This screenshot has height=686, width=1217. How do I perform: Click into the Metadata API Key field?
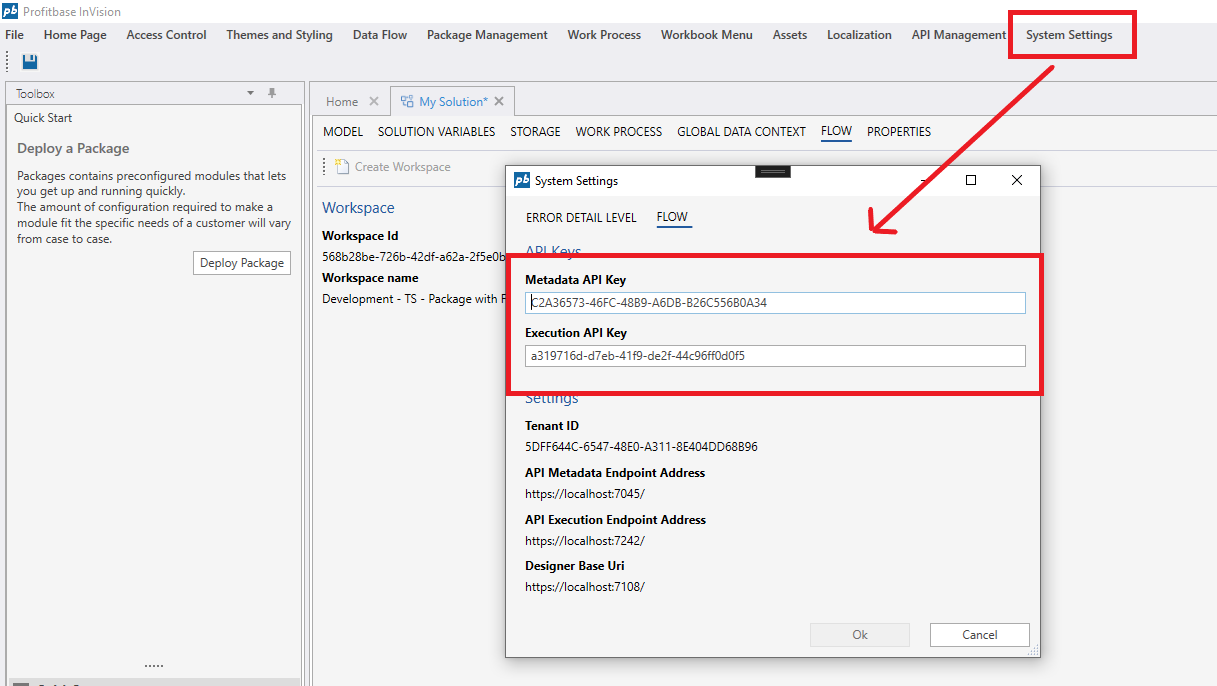(x=775, y=303)
